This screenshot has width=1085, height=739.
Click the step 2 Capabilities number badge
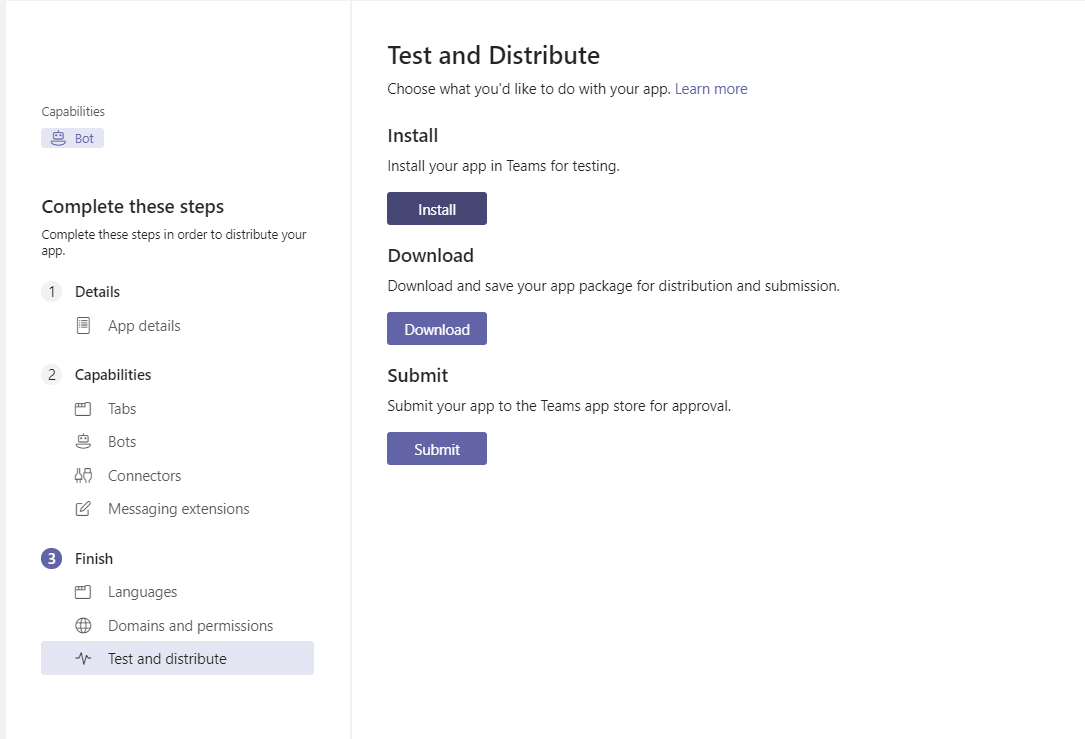[x=51, y=375]
